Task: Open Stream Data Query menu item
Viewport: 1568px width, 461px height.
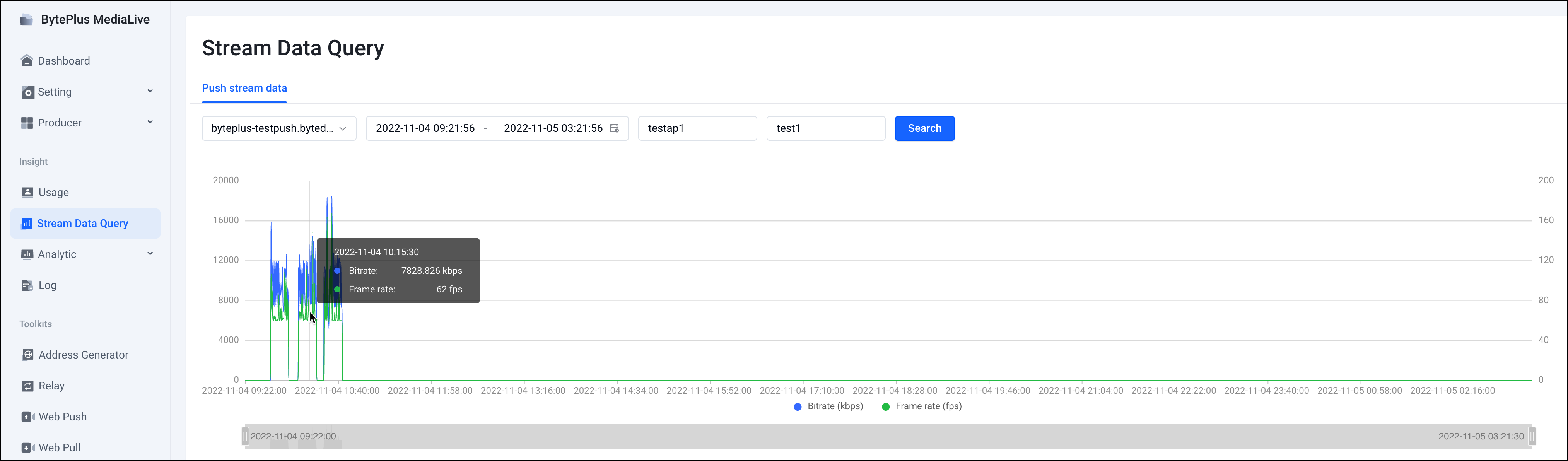Action: point(83,224)
